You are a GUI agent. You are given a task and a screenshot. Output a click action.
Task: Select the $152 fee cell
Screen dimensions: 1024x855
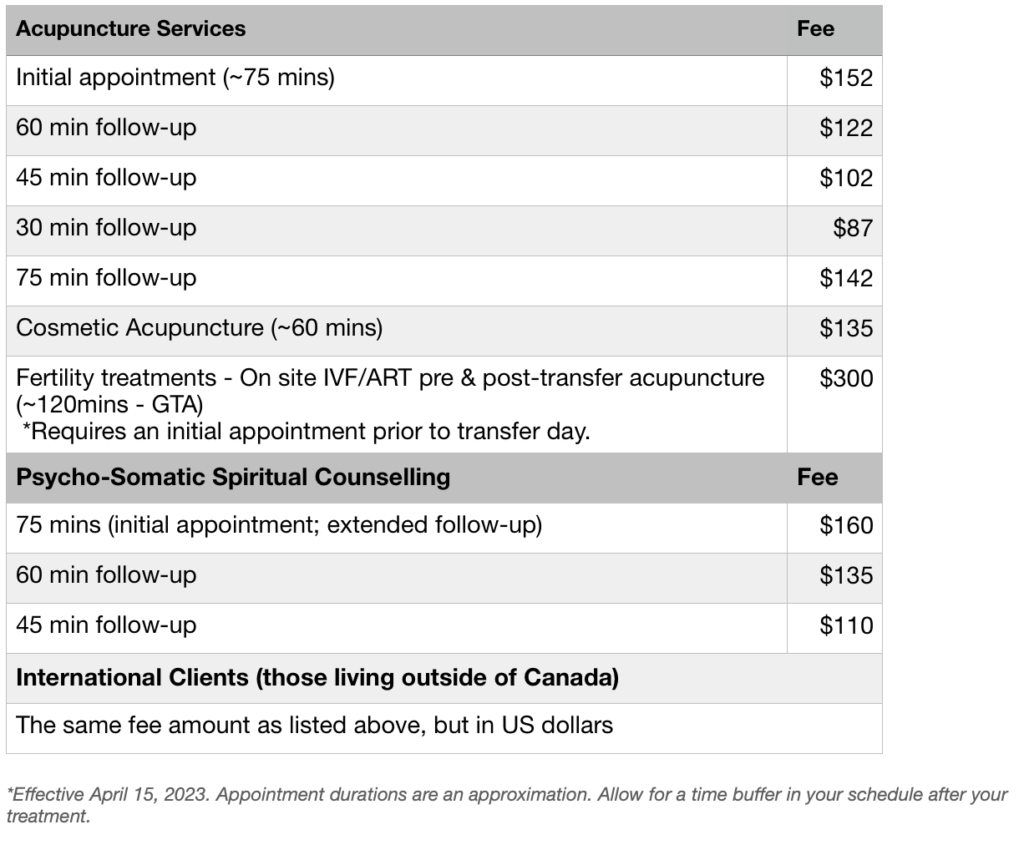click(846, 79)
